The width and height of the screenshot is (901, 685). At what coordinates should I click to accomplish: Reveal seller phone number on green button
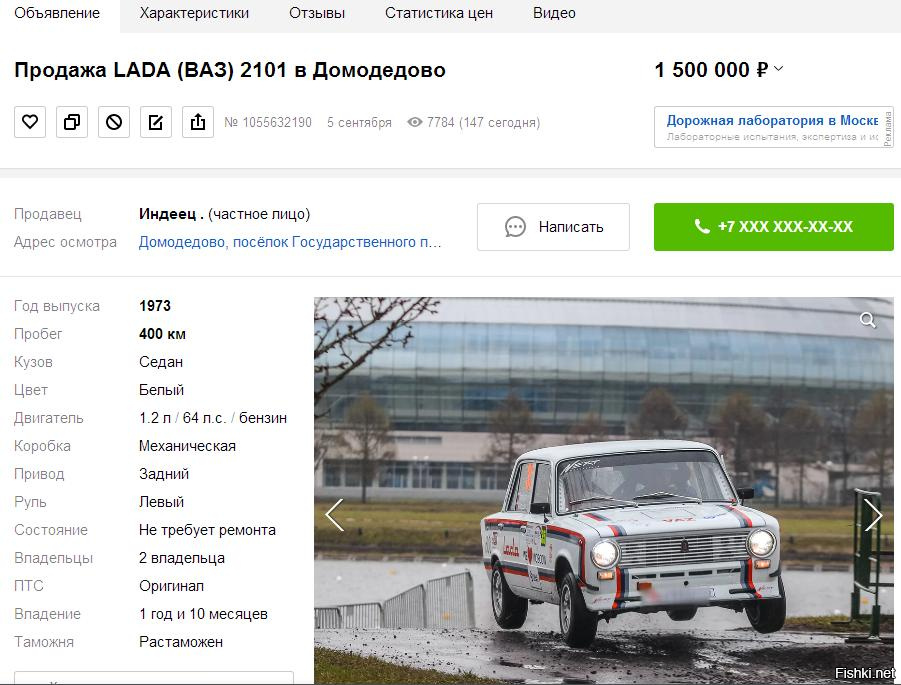(x=773, y=227)
